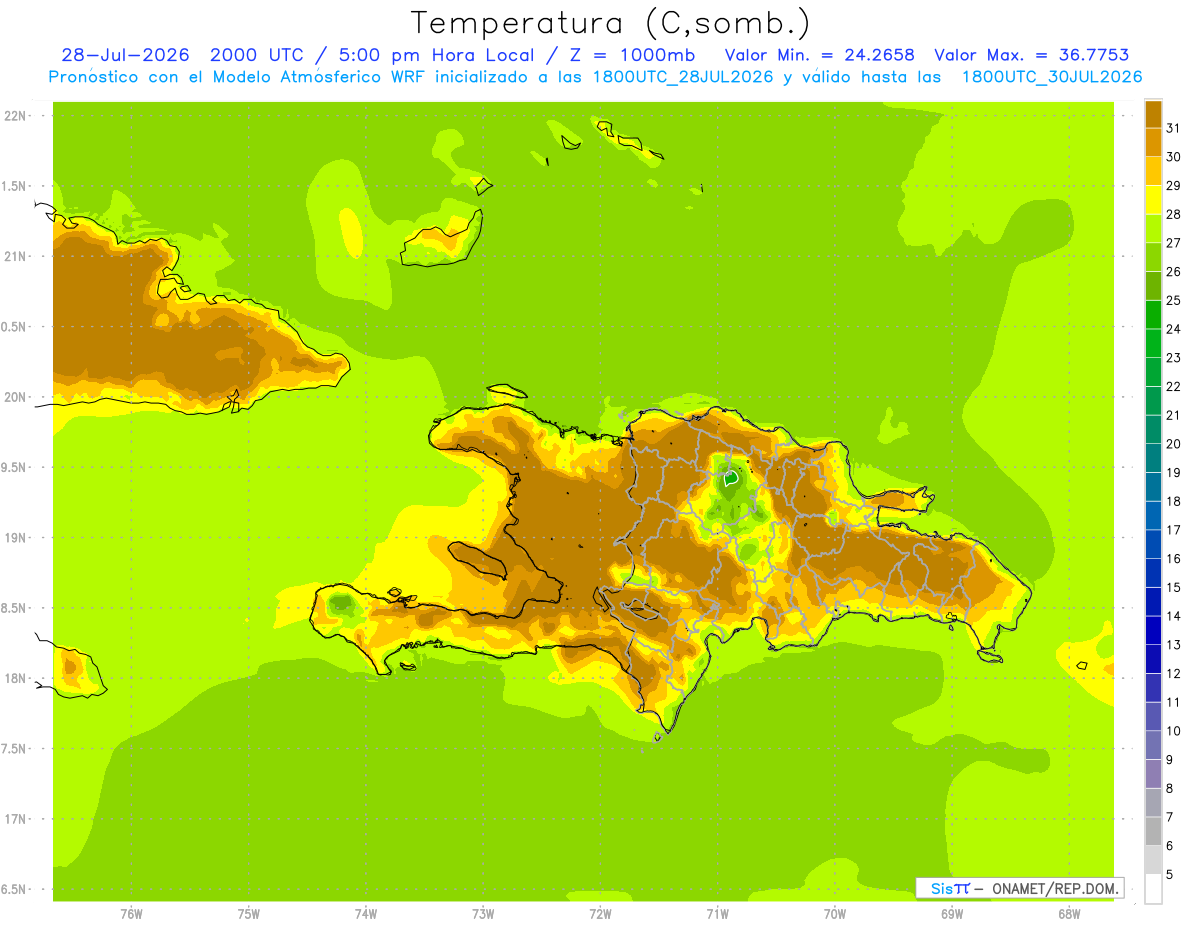Click the legend value 22
This screenshot has height=927, width=1200.
1174,386
